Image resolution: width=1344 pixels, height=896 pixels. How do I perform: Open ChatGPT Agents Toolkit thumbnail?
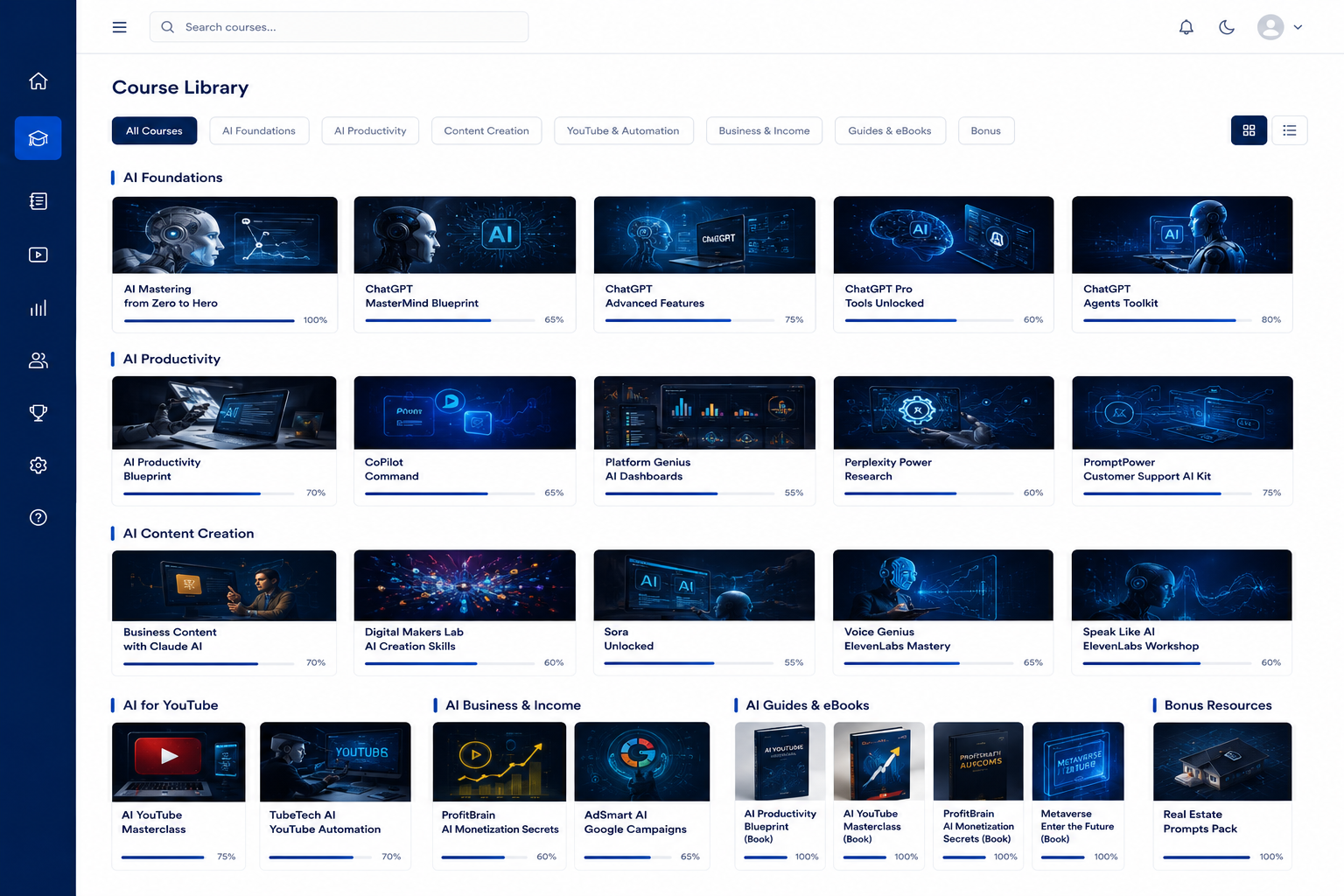point(1182,234)
